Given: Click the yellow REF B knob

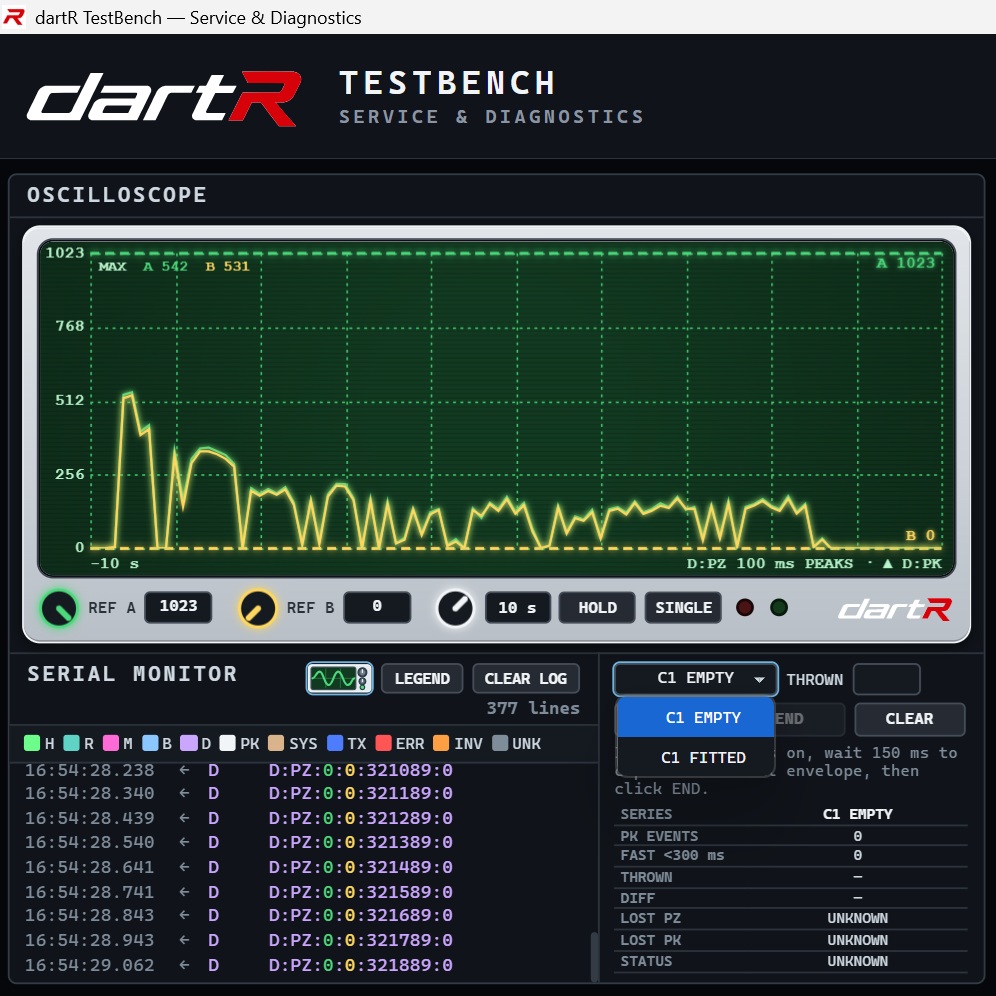Looking at the screenshot, I should point(257,608).
